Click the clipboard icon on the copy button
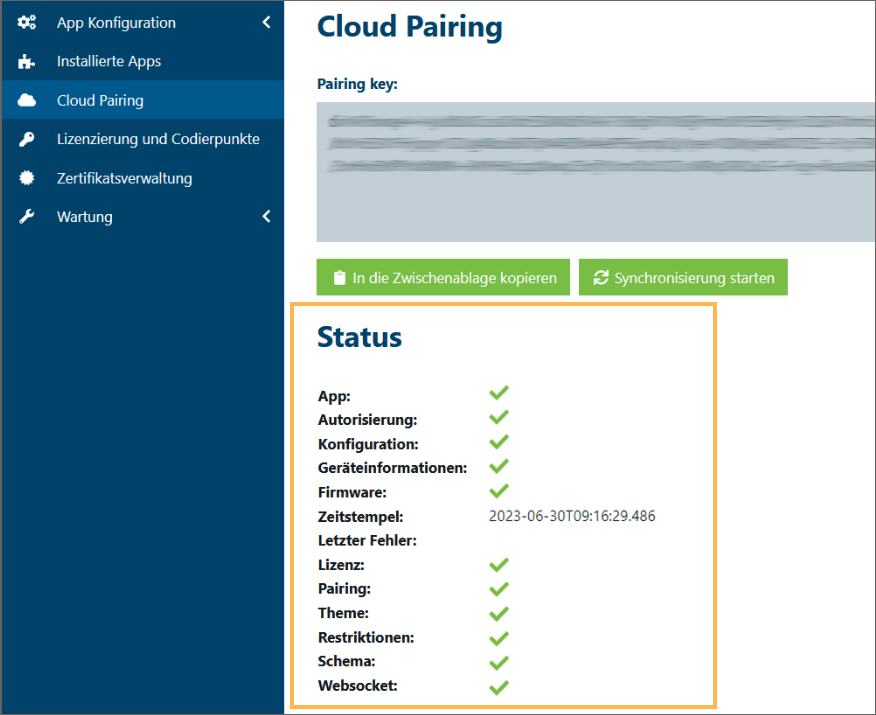The height and width of the screenshot is (715, 876). (x=339, y=278)
